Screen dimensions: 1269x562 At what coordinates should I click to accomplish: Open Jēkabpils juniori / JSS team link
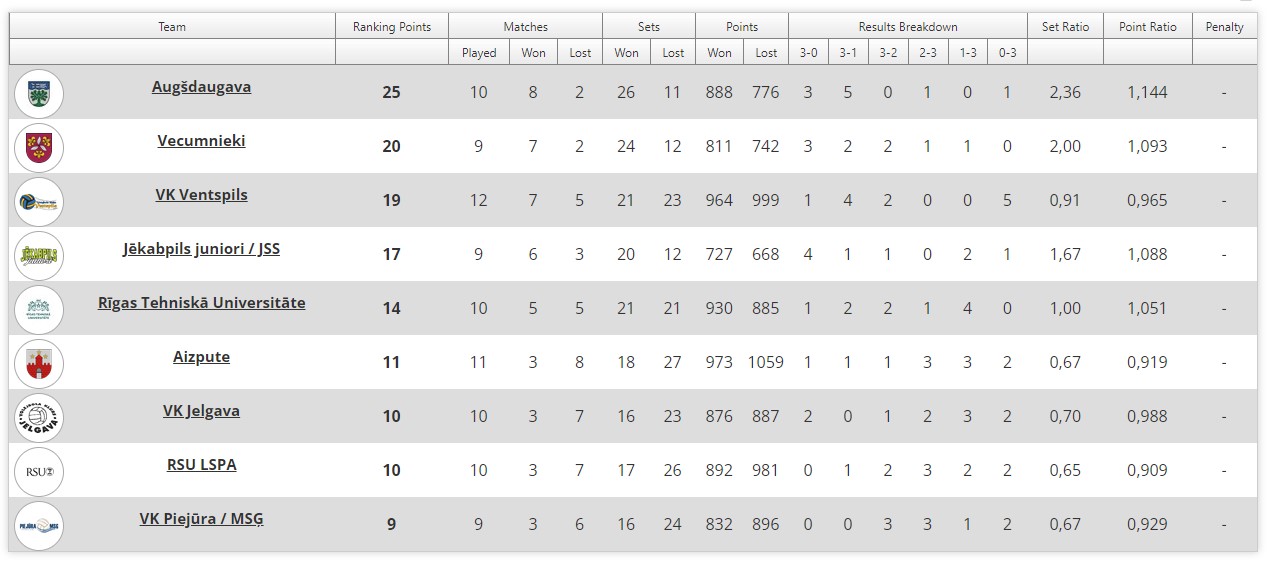point(201,249)
